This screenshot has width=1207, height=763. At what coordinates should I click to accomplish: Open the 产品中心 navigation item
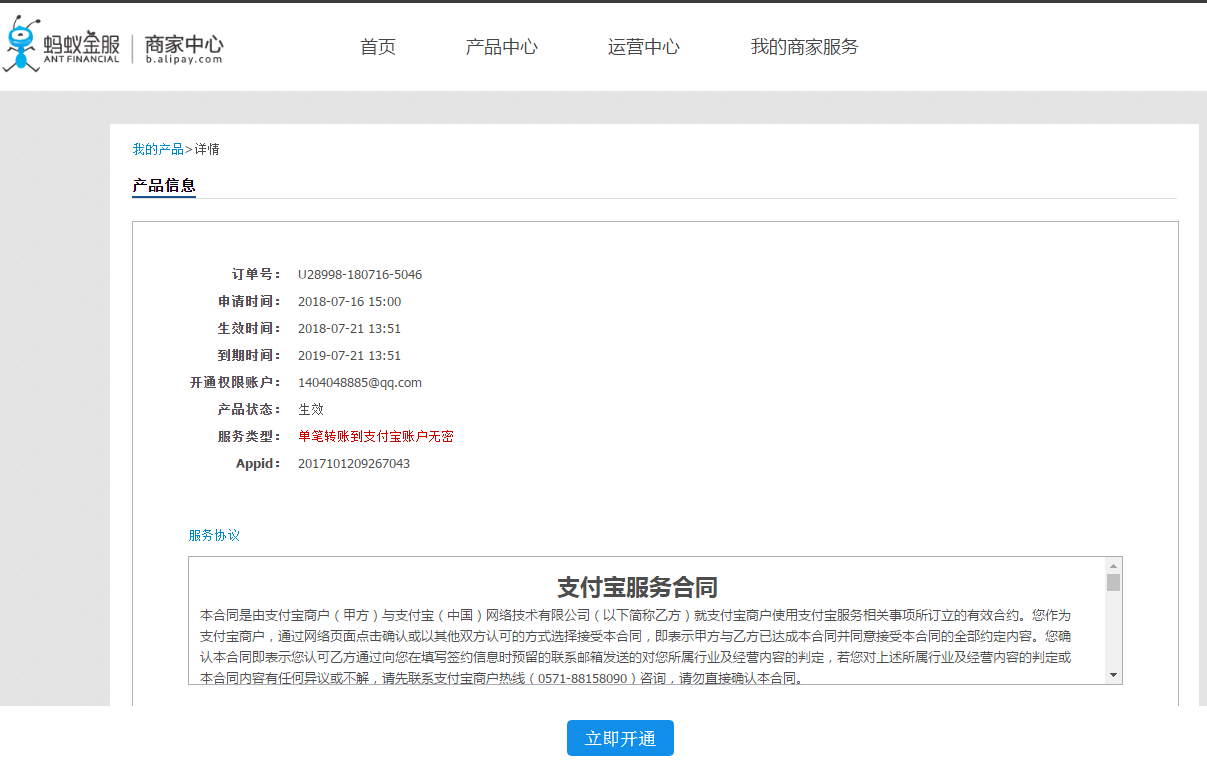pyautogui.click(x=501, y=47)
